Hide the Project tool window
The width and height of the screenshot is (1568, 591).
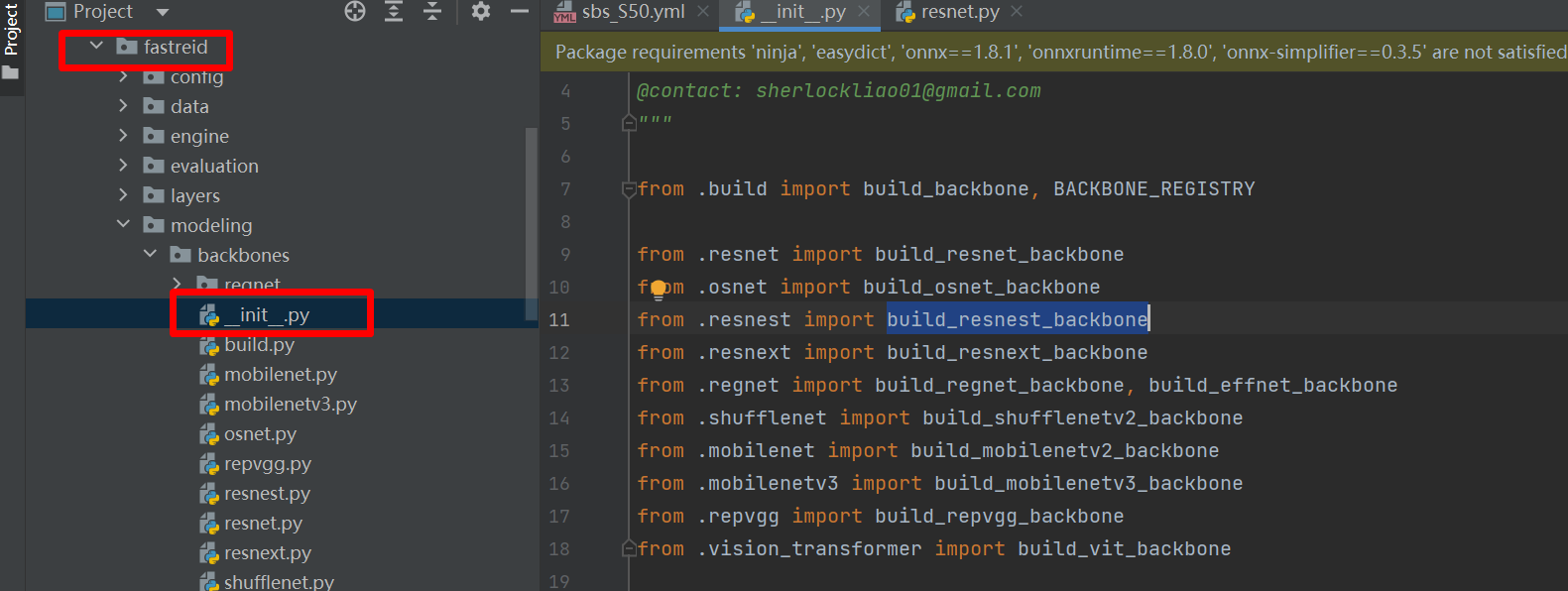click(x=520, y=11)
